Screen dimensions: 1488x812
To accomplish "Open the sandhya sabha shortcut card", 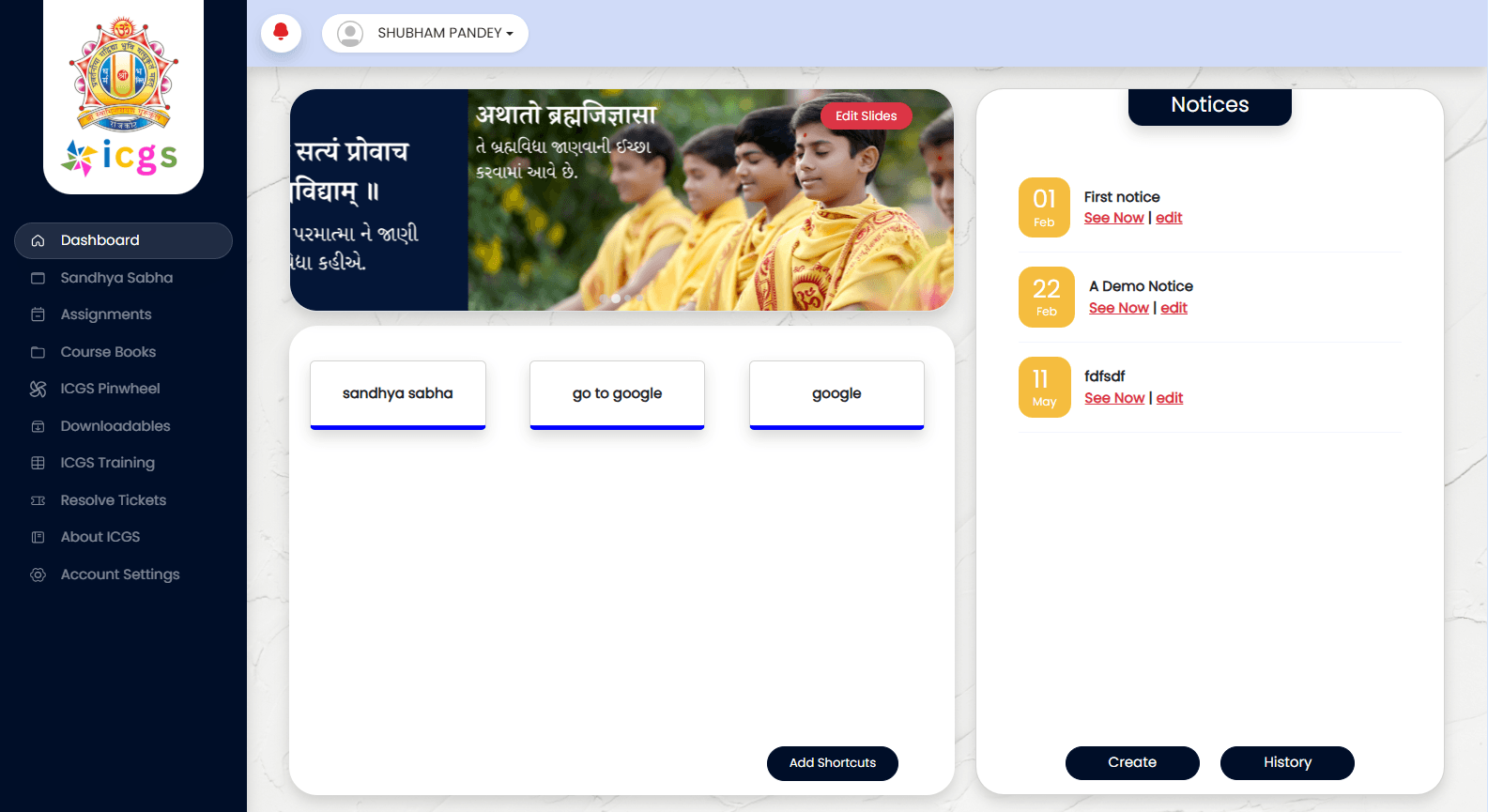I will point(398,394).
